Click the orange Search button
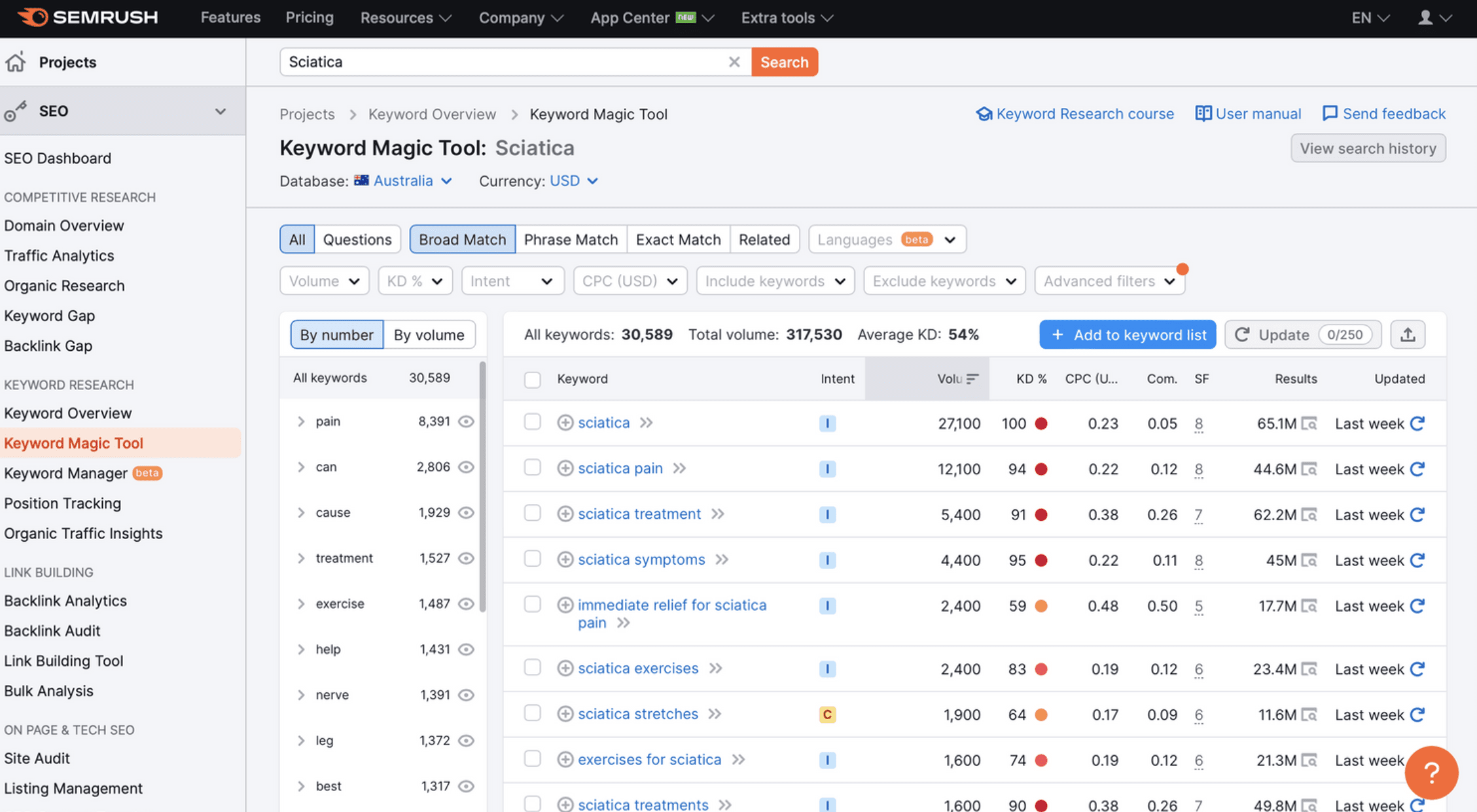1477x812 pixels. [x=784, y=62]
